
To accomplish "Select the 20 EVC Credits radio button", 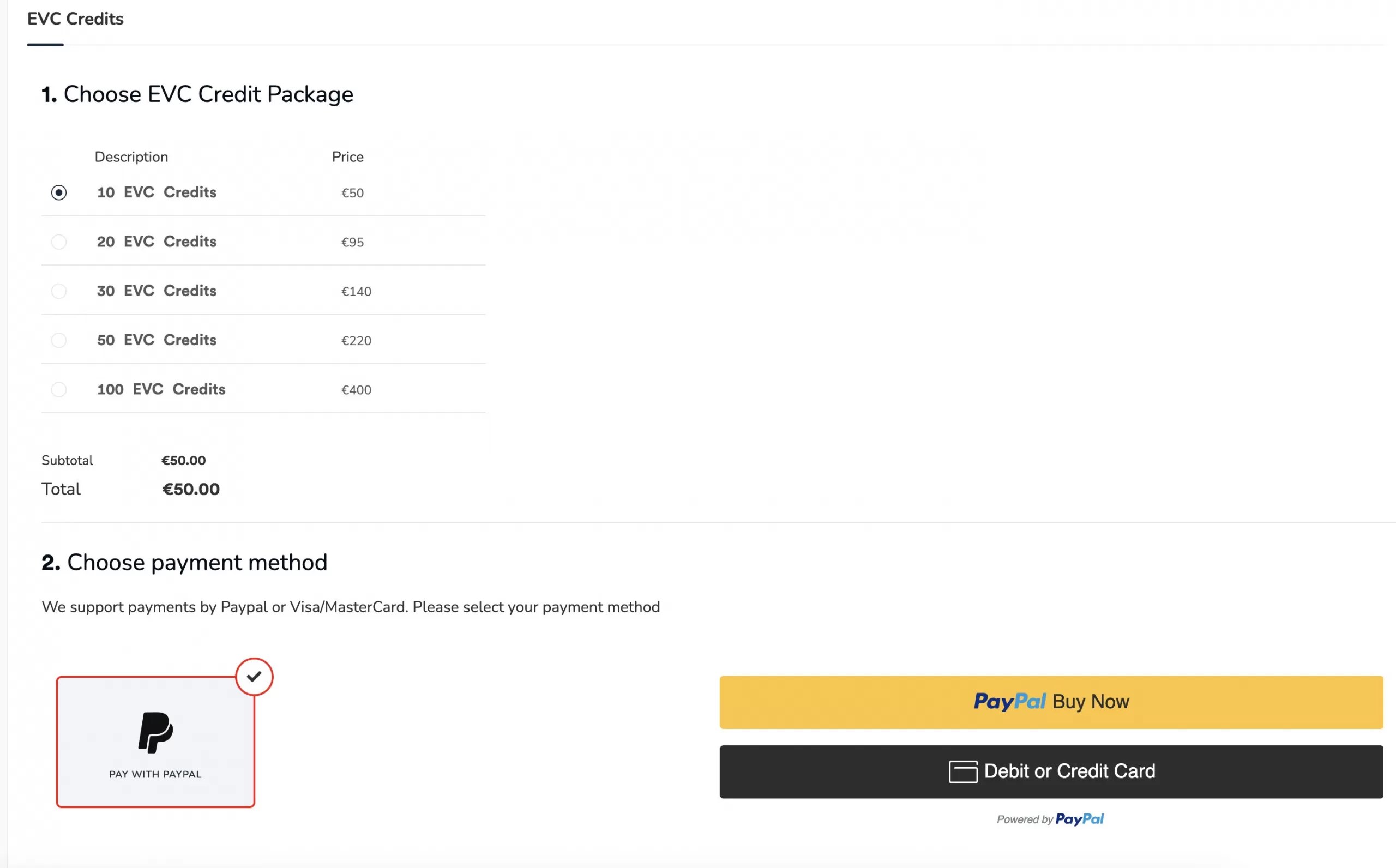I will pos(58,242).
